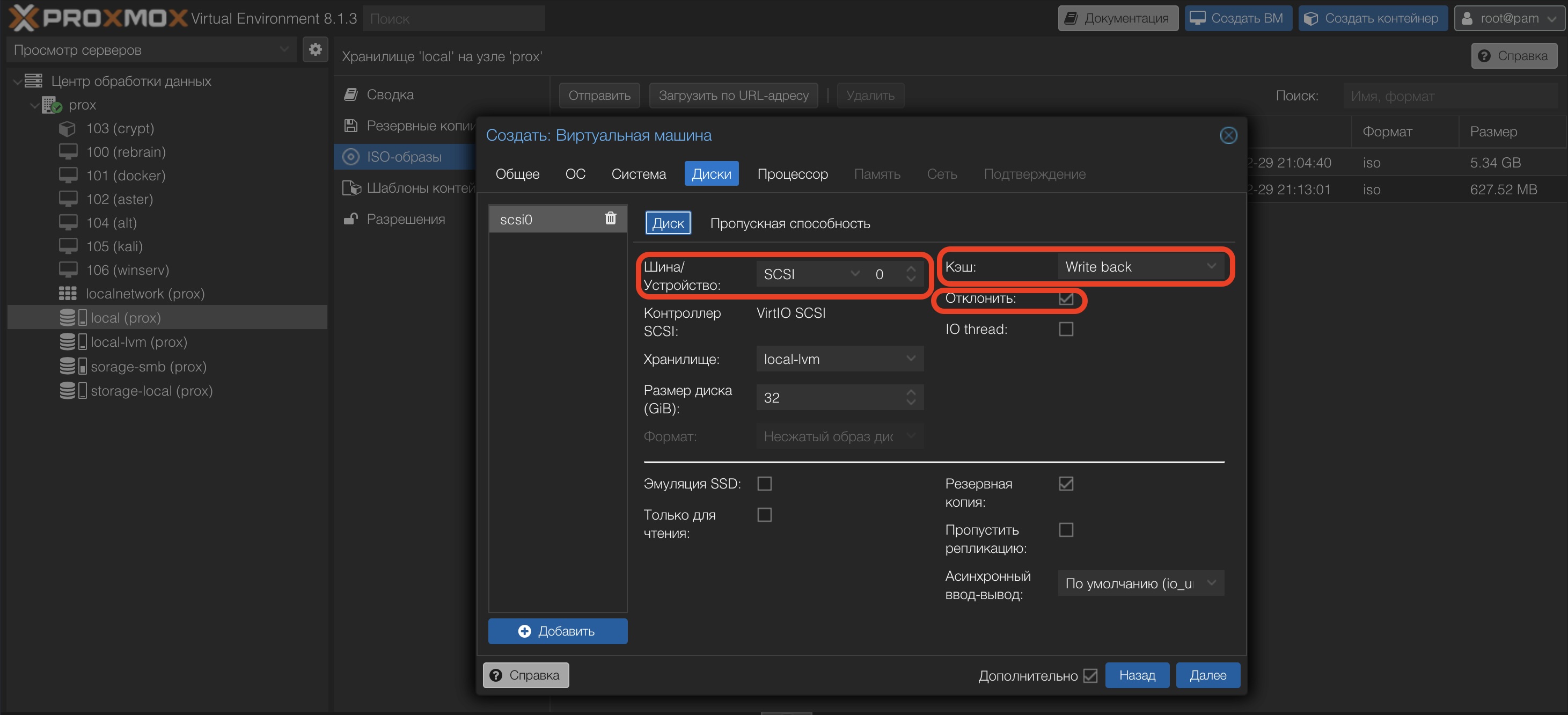This screenshot has width=1568, height=715.
Task: Close the Create Virtual Machine dialog
Action: coord(1228,135)
